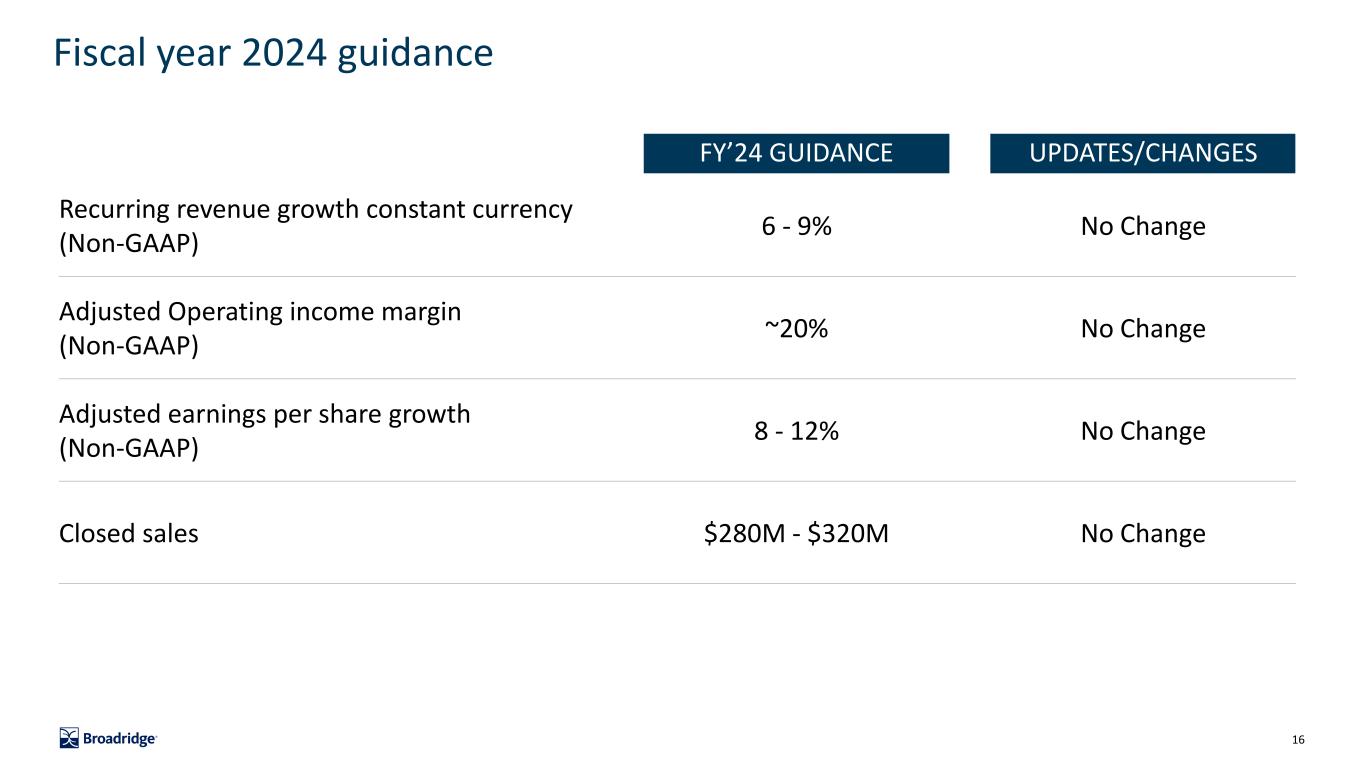The height and width of the screenshot is (768, 1365).
Task: Click the Recurring revenue growth constant currency label
Action: pyautogui.click(x=316, y=210)
